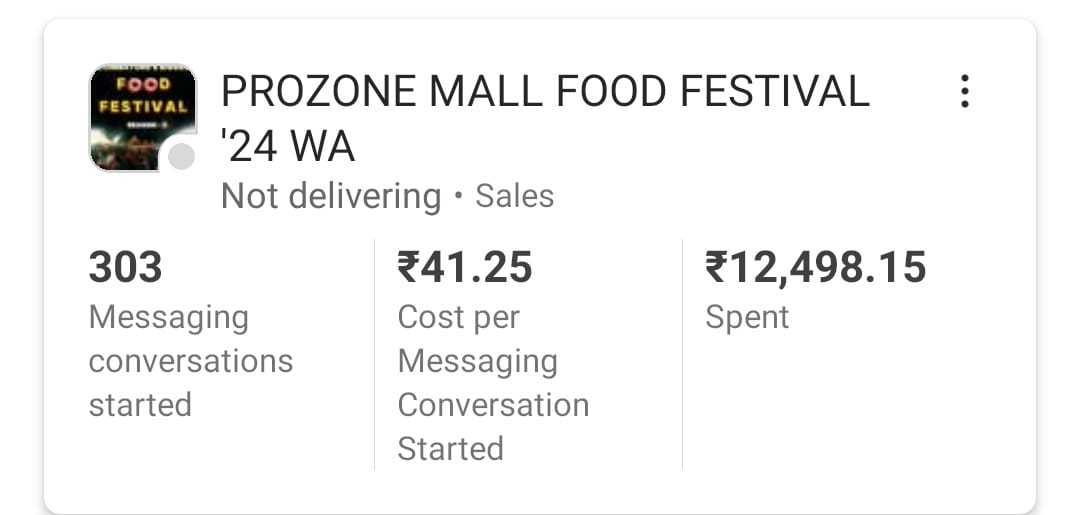Click the '24 WA text in the title
Viewport: 1080px width, 515px height.
[x=288, y=147]
